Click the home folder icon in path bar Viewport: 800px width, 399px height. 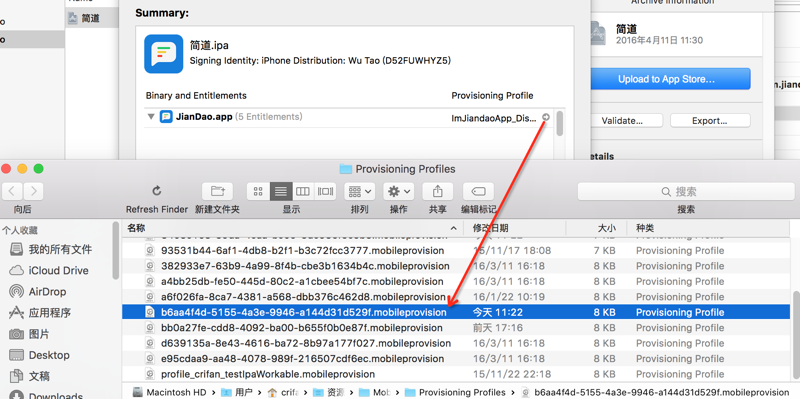tap(272, 392)
